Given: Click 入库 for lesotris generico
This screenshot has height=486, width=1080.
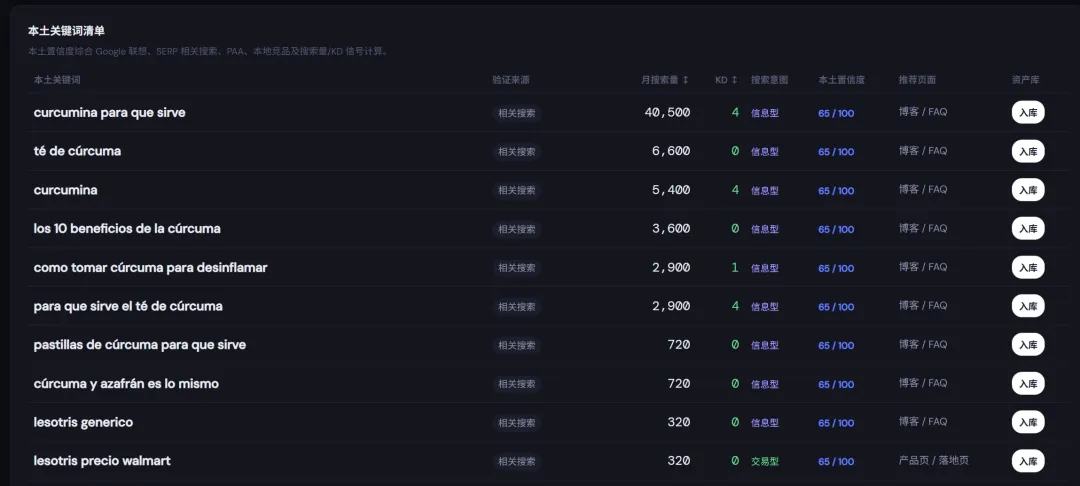Looking at the screenshot, I should click(1028, 422).
